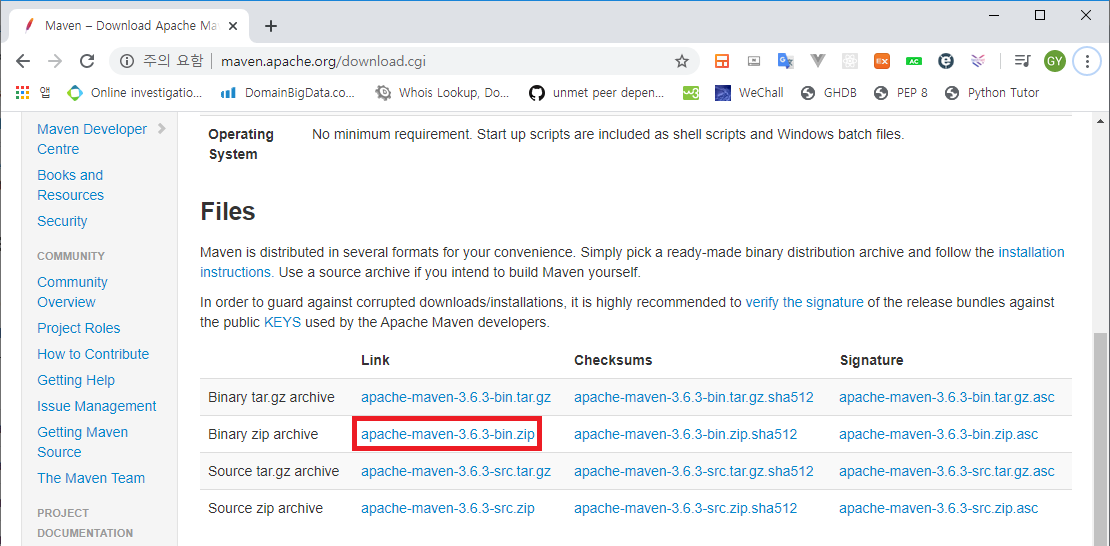1110x546 pixels.
Task: Open apache-maven-3.6.3-src.zip.sha512 checksum
Action: coord(685,508)
